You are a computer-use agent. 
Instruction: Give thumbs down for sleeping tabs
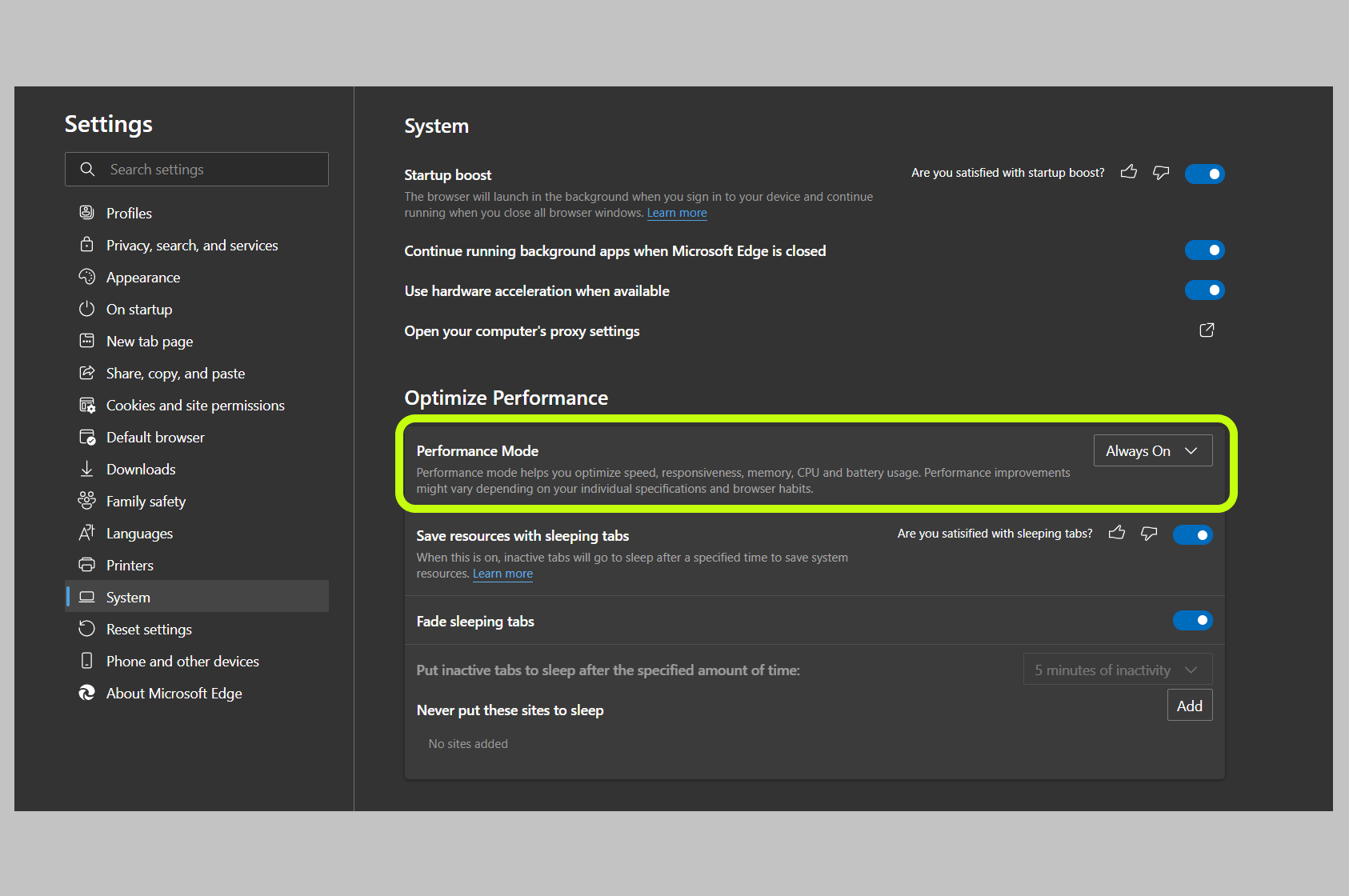point(1149,533)
